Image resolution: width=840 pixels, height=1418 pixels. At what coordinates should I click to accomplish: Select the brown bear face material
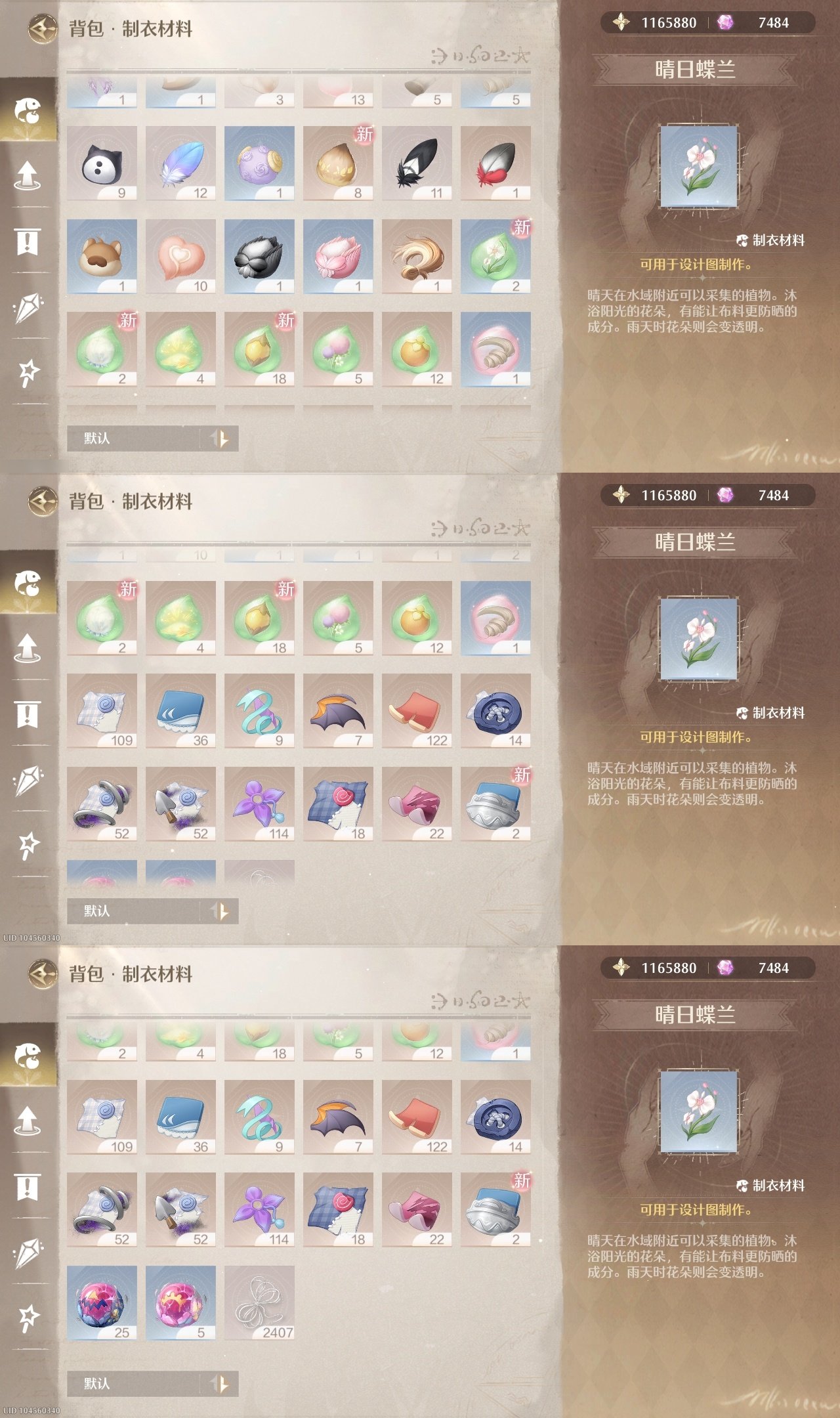tap(102, 257)
